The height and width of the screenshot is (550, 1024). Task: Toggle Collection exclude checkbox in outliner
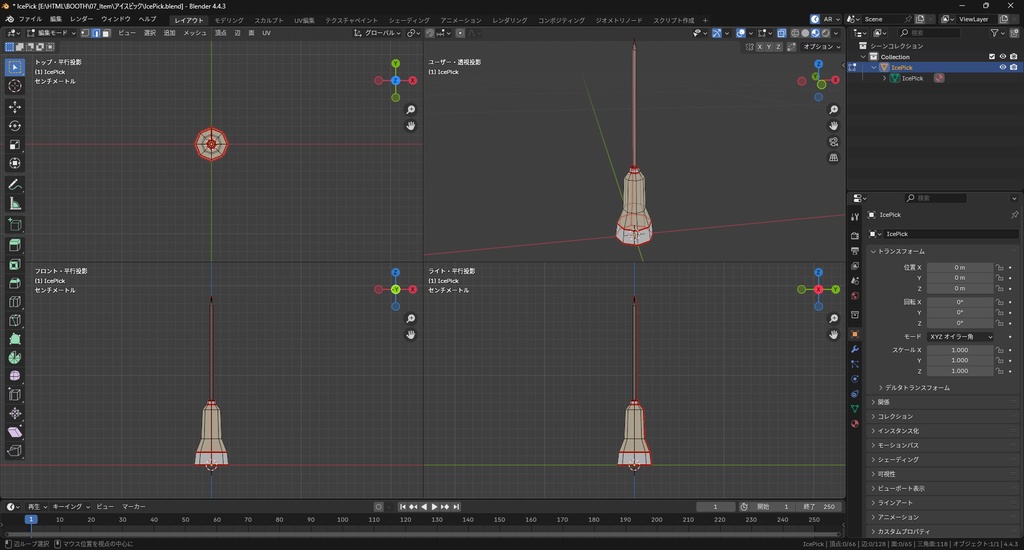[x=992, y=57]
